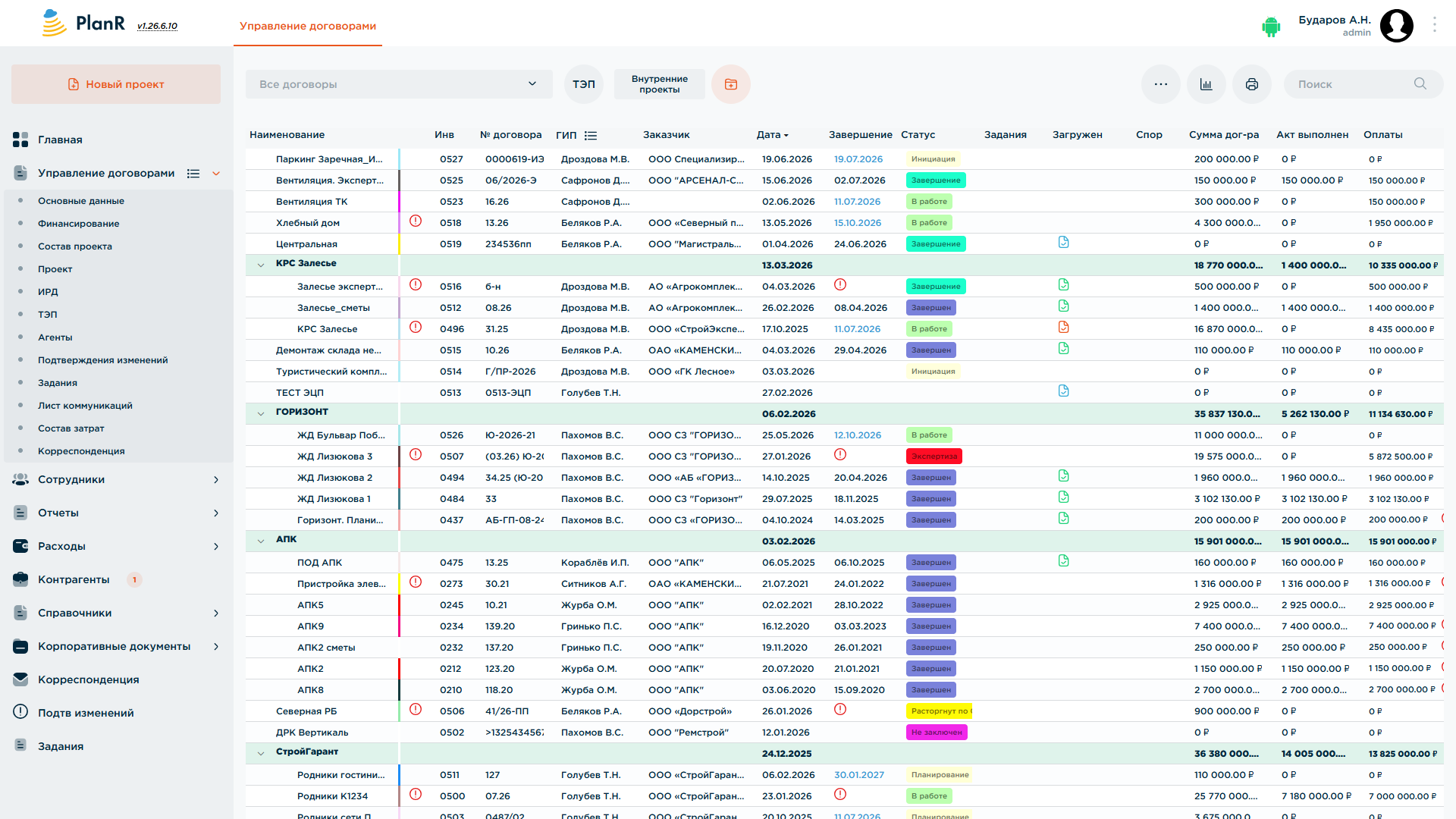Open loaded document icon for Центральная row

coord(1063,243)
